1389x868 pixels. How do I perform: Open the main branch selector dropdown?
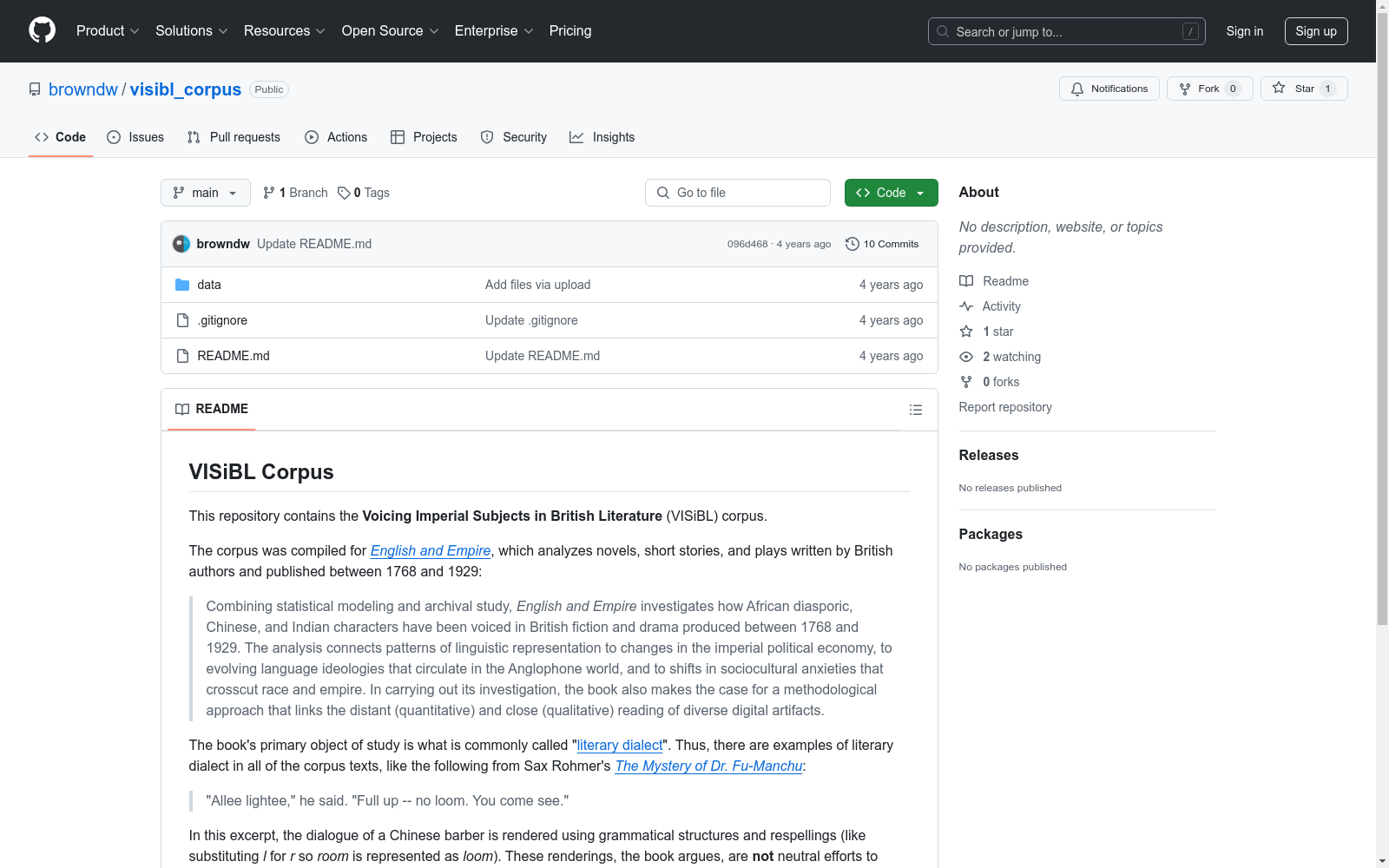(x=206, y=193)
